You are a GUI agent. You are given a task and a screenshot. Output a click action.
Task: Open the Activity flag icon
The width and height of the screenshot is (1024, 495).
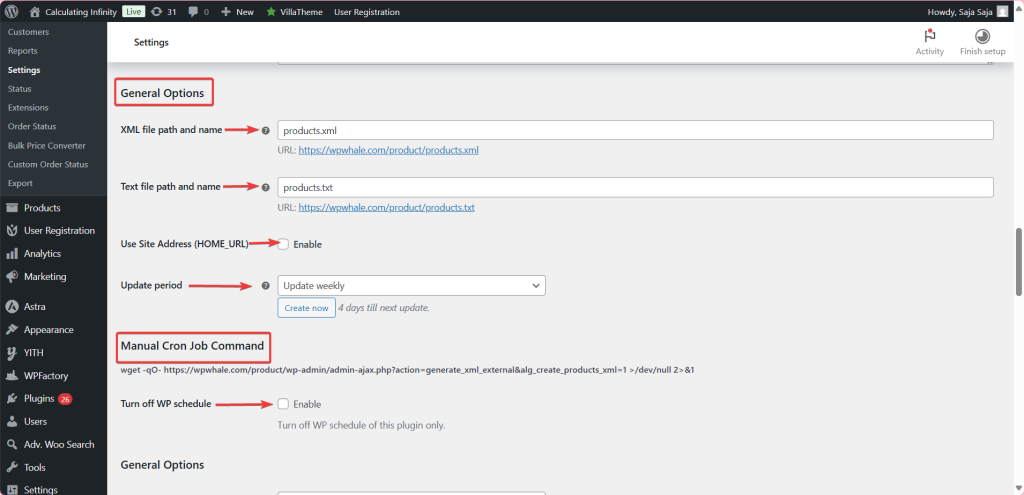929,36
